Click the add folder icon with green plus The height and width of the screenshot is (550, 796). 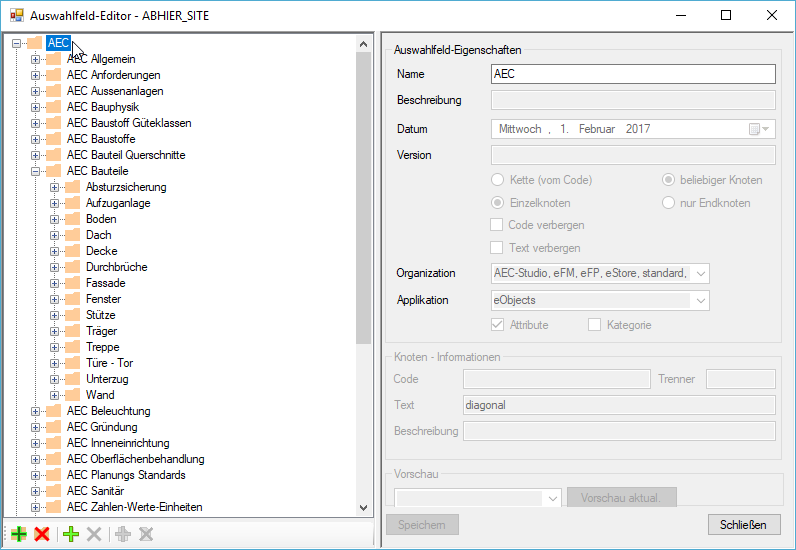pos(19,534)
